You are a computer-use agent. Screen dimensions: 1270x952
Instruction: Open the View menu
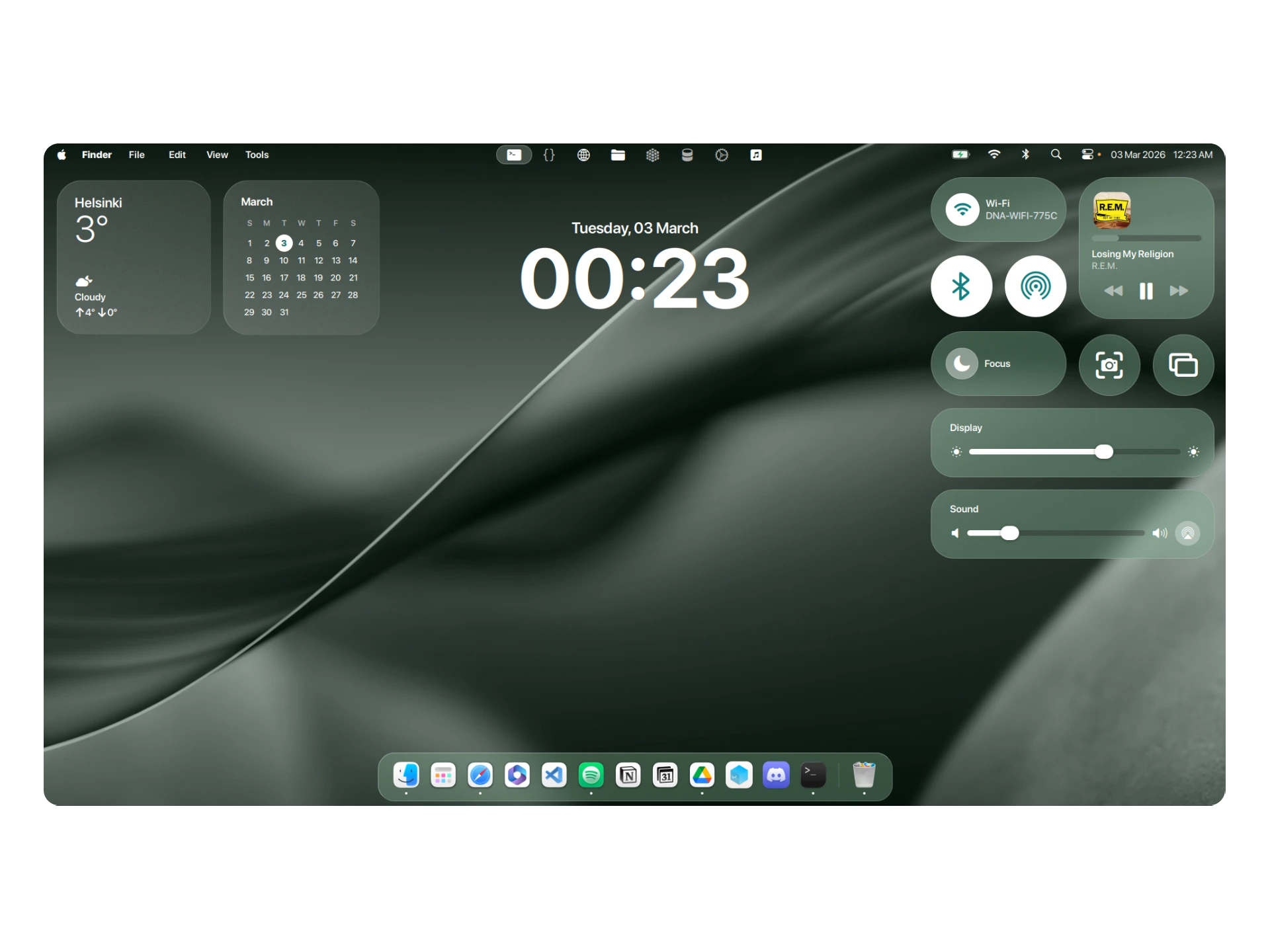point(217,154)
